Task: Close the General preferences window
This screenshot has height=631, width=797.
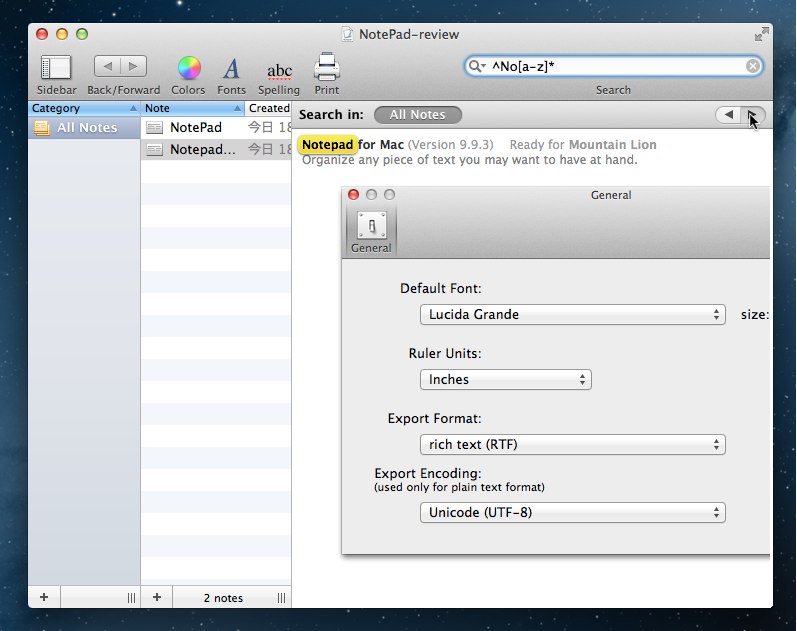Action: point(353,195)
